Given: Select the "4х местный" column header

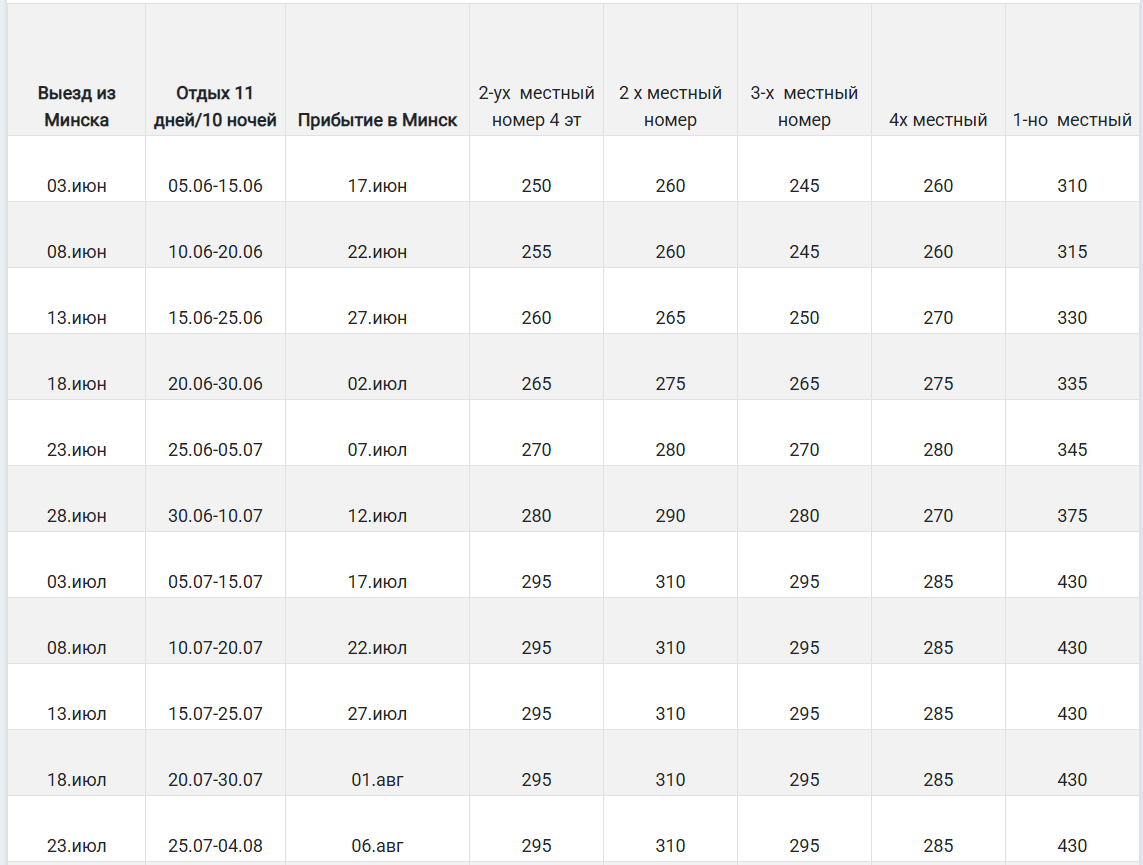Looking at the screenshot, I should click(938, 120).
